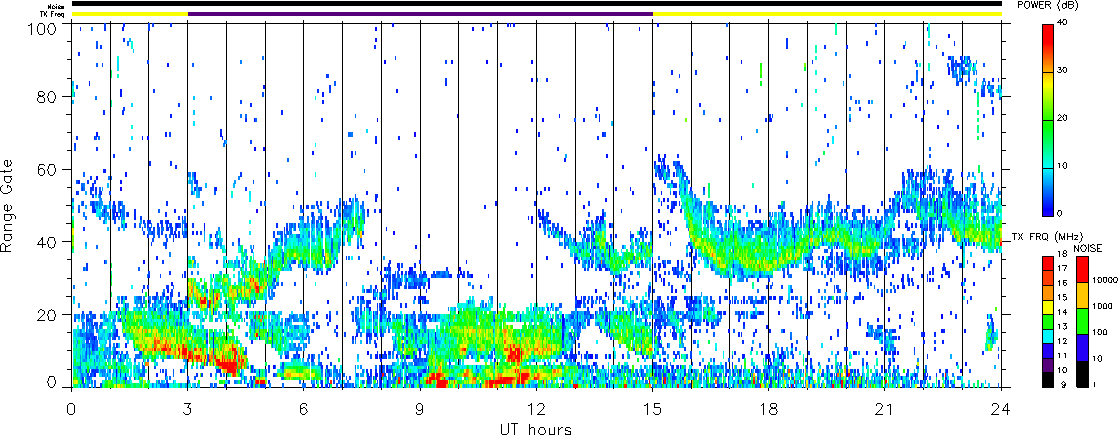Click the black swatch of the NOISE legend

[x=1082, y=374]
